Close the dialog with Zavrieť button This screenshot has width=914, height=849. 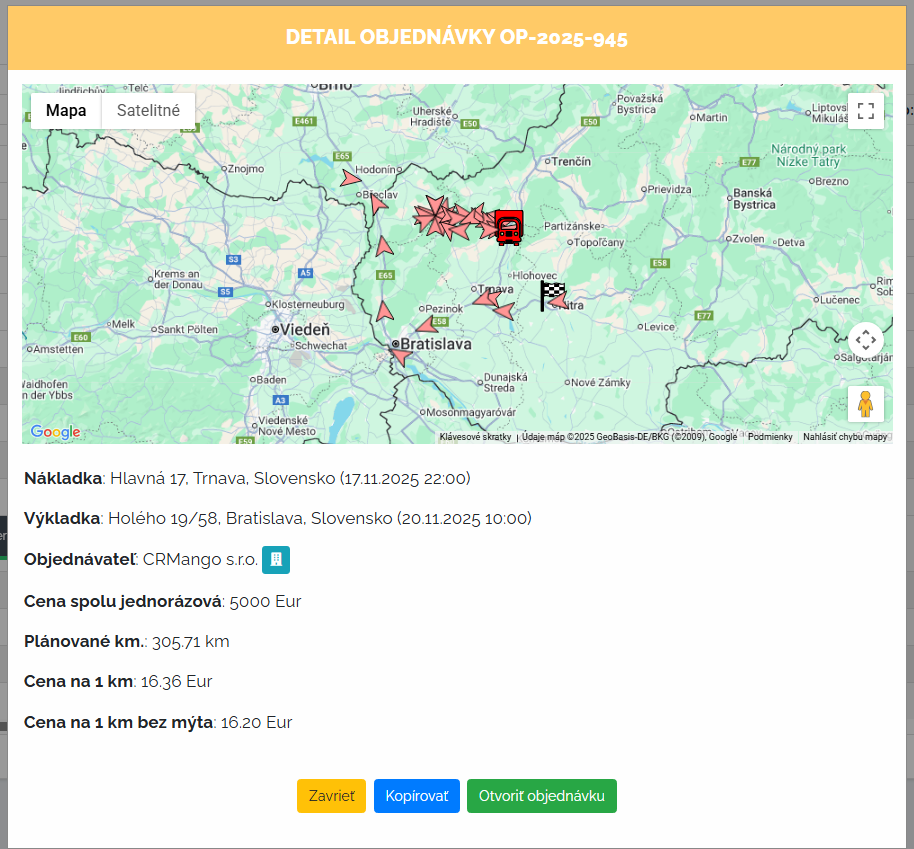click(331, 796)
